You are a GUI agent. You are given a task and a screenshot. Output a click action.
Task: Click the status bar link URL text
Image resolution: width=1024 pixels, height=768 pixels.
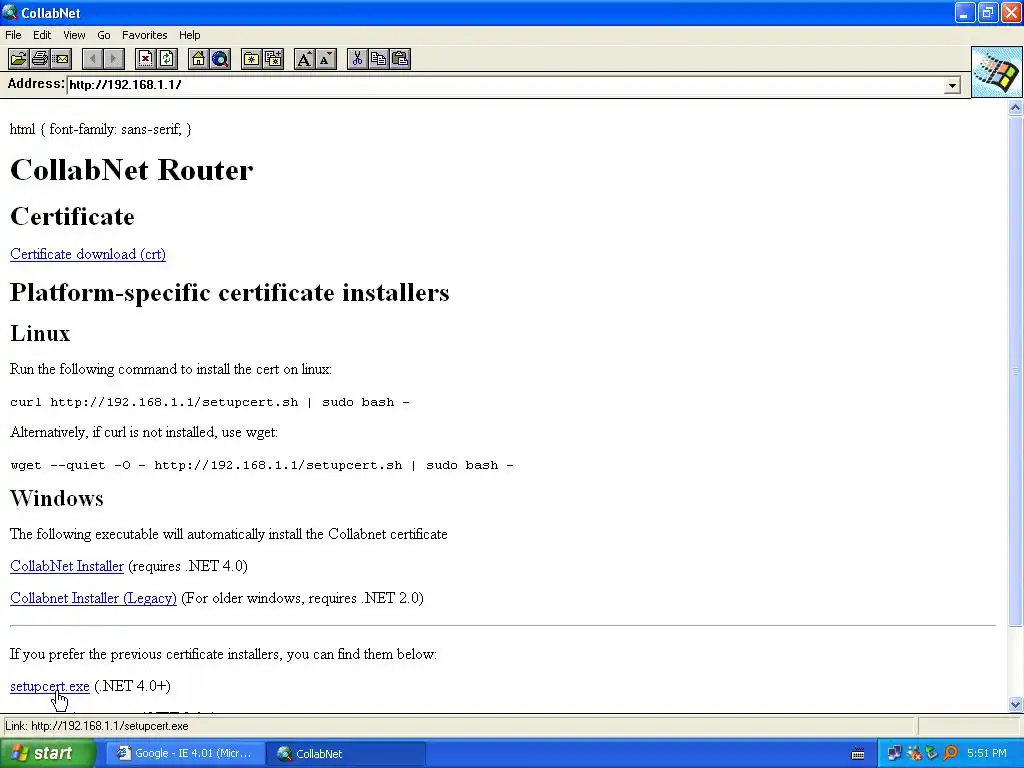pyautogui.click(x=97, y=726)
